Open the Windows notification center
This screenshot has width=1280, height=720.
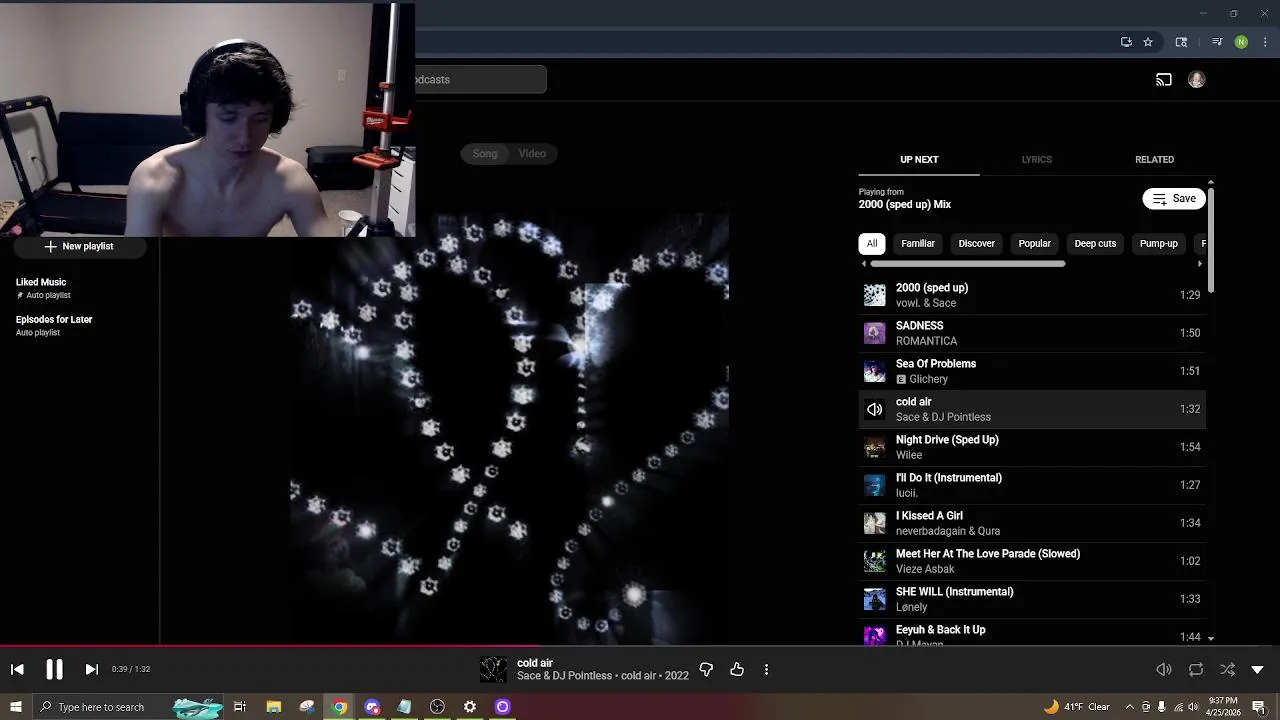[1259, 707]
